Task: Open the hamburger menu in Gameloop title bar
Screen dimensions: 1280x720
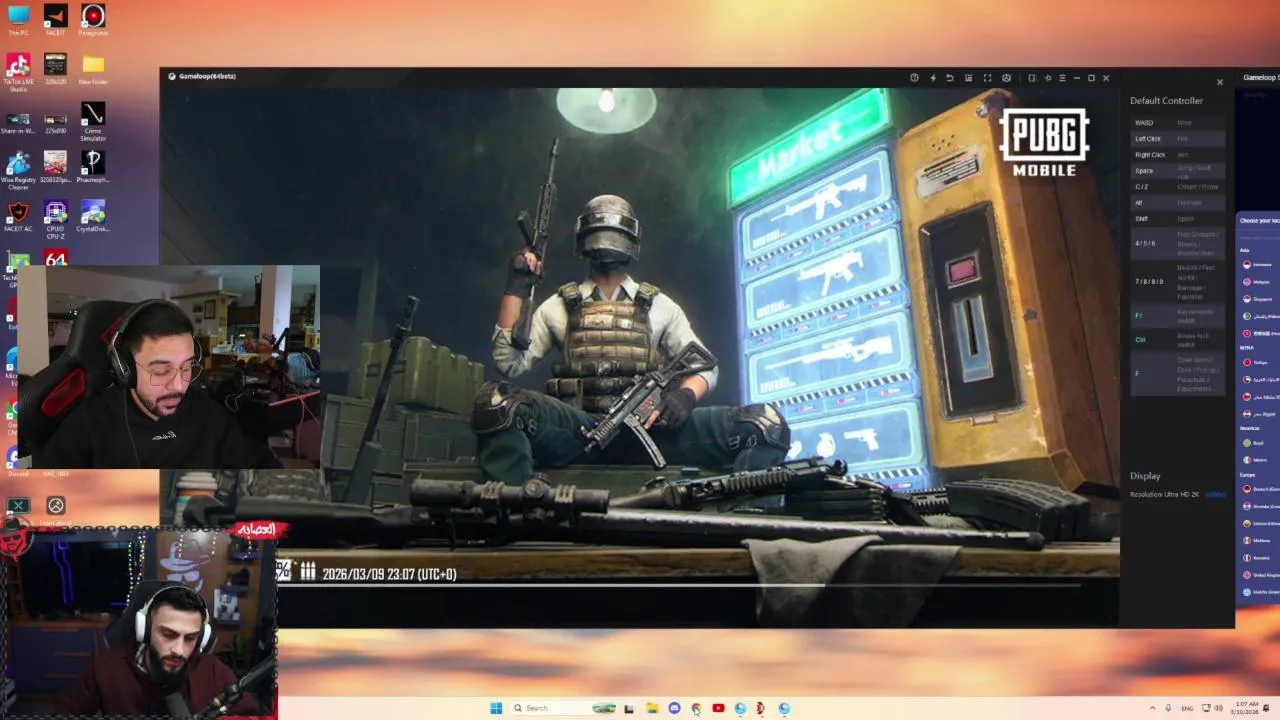Action: tap(1062, 78)
